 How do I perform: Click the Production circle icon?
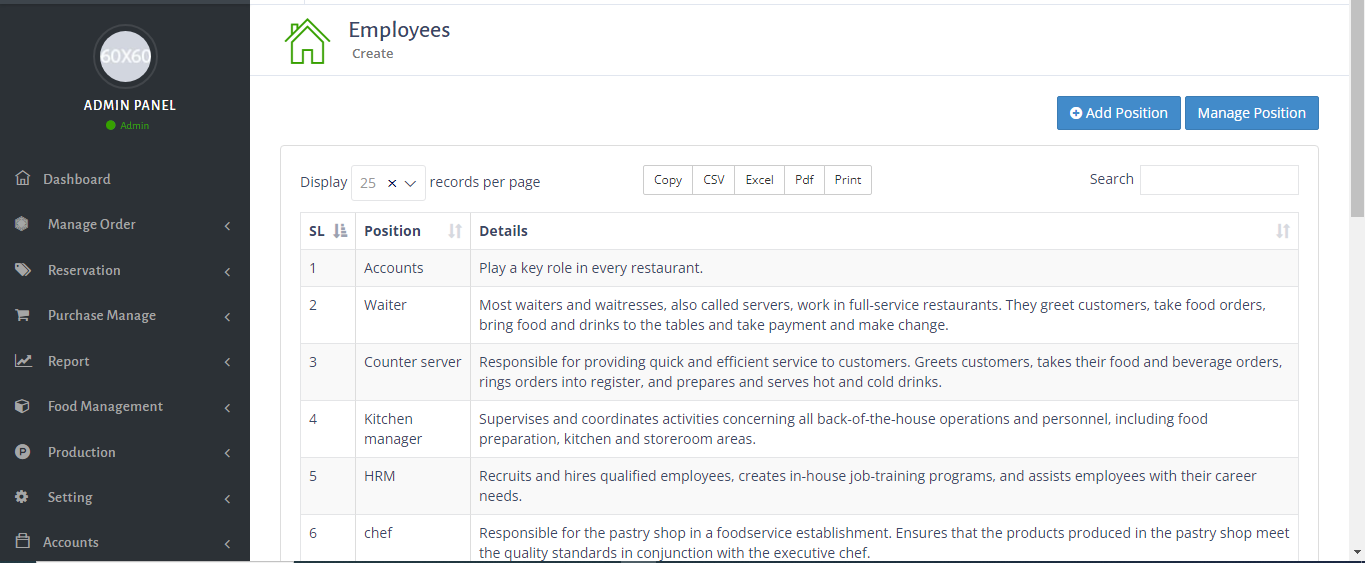22,452
